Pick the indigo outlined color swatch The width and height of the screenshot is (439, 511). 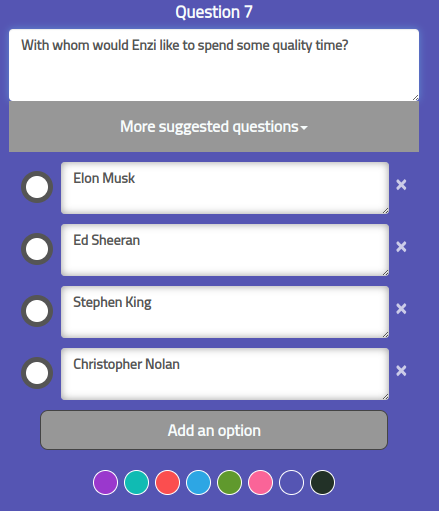[291, 482]
